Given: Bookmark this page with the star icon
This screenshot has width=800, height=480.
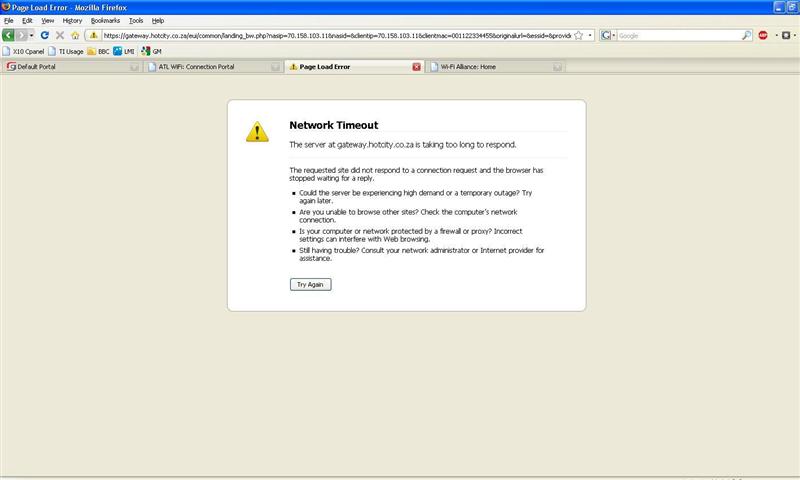Looking at the screenshot, I should click(x=579, y=35).
